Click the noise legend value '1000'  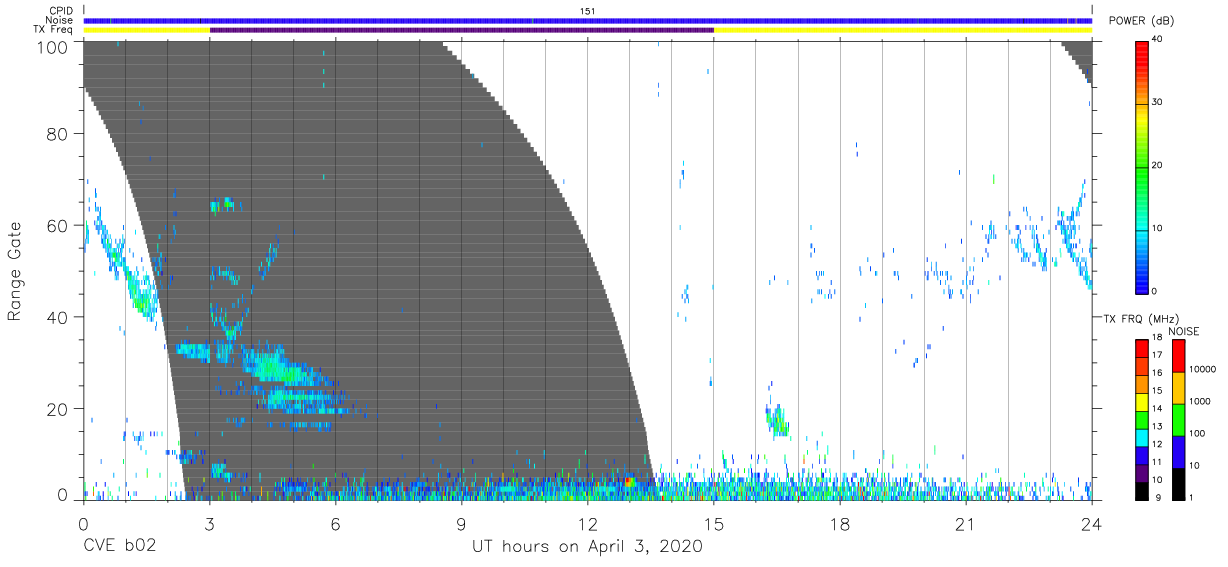1200,401
